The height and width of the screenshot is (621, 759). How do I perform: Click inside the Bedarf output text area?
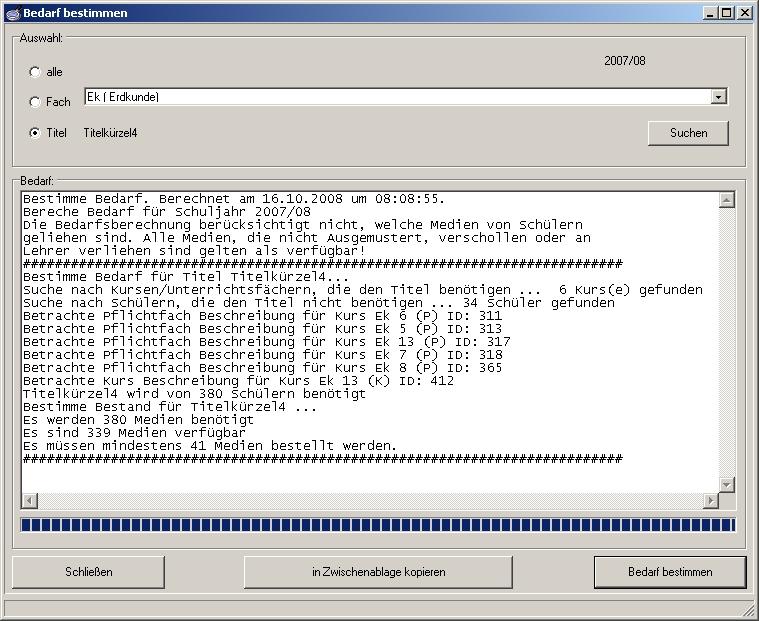[x=370, y=350]
